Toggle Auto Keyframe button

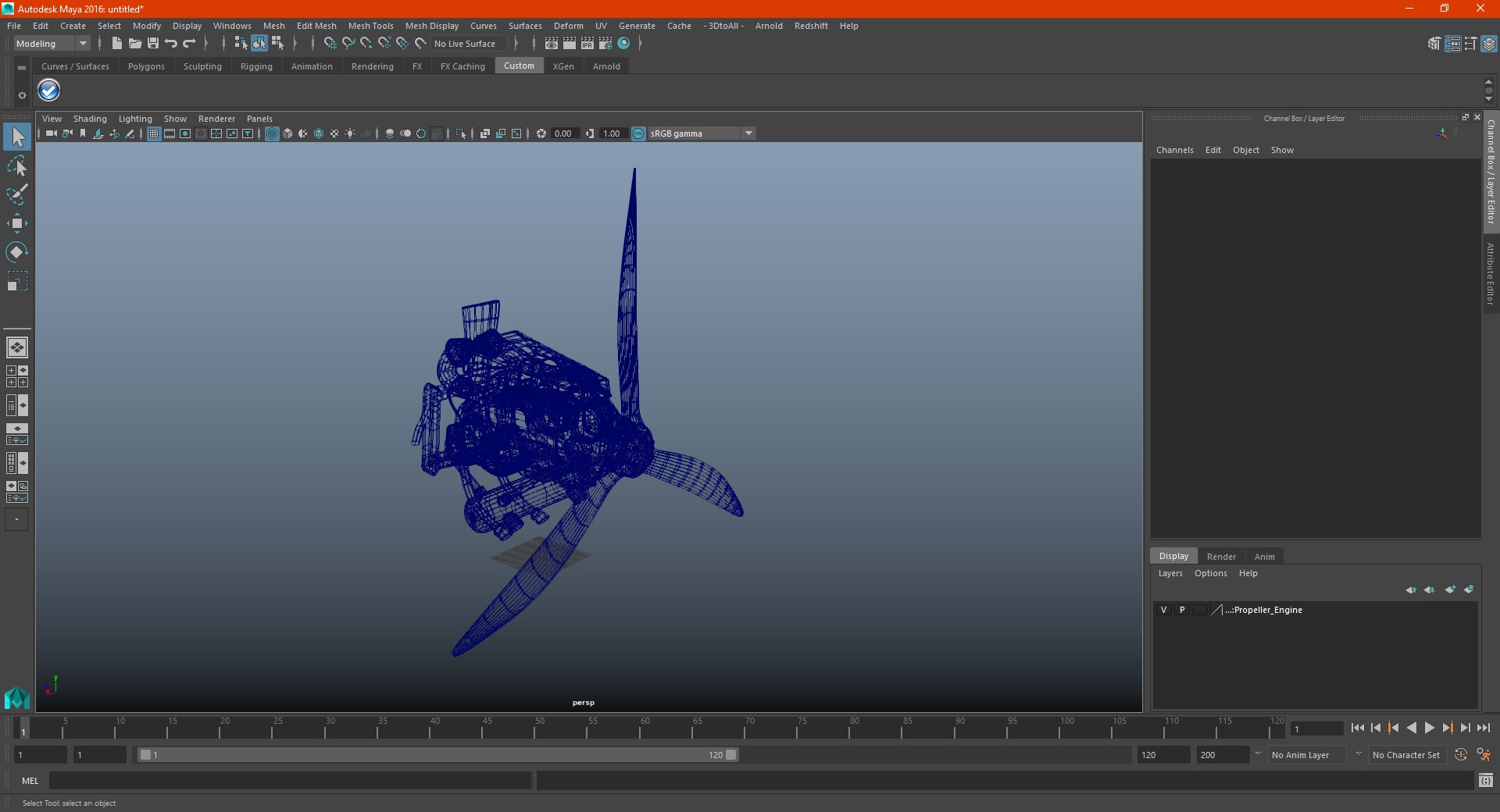tap(1460, 755)
